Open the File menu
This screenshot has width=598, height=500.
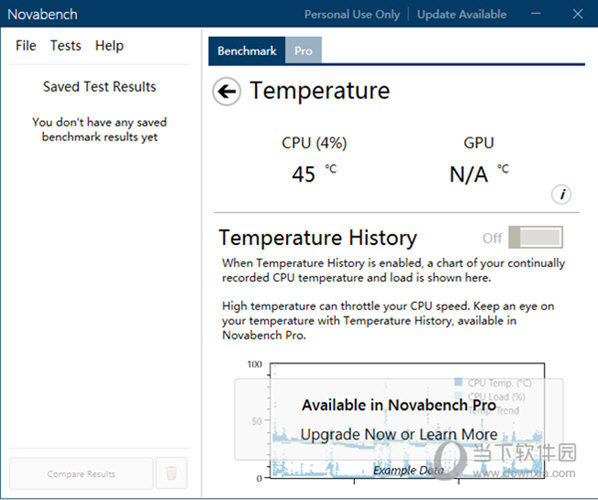pyautogui.click(x=26, y=46)
